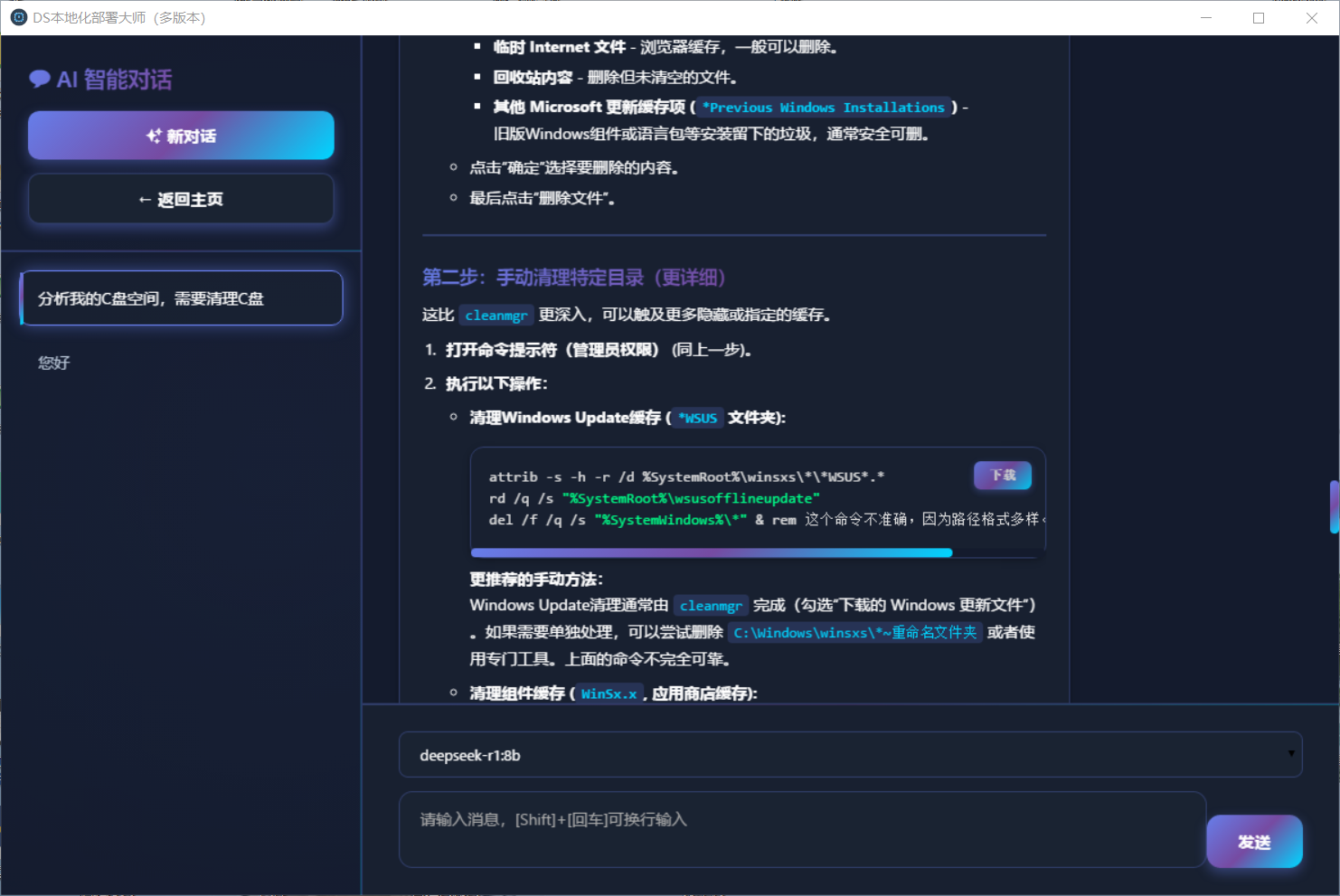
Task: Download the code snippet with 下载 button
Action: point(1002,475)
